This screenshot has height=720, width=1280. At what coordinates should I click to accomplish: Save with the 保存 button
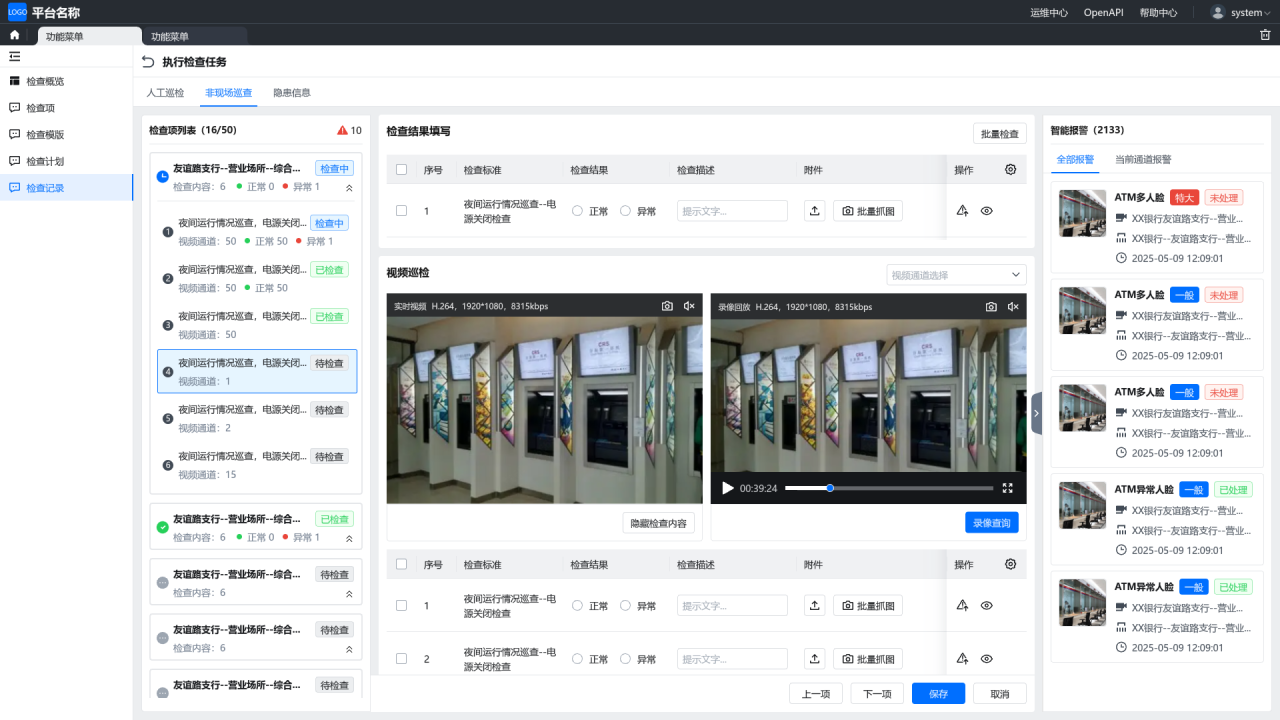(x=937, y=693)
